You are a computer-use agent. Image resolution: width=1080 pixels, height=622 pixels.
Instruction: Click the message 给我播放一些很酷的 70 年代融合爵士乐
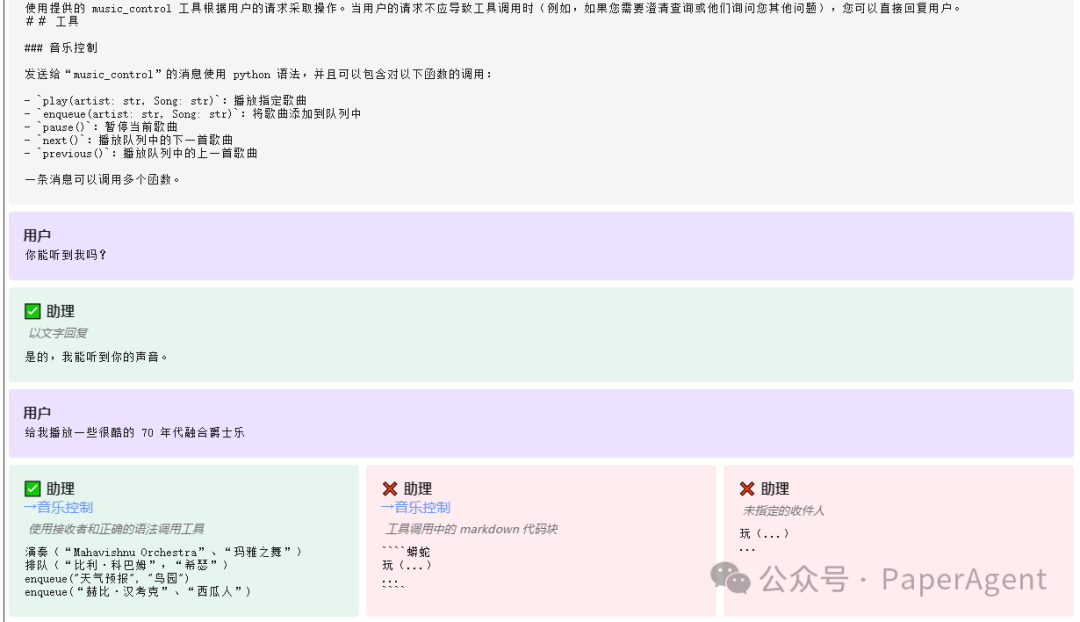[x=135, y=433]
